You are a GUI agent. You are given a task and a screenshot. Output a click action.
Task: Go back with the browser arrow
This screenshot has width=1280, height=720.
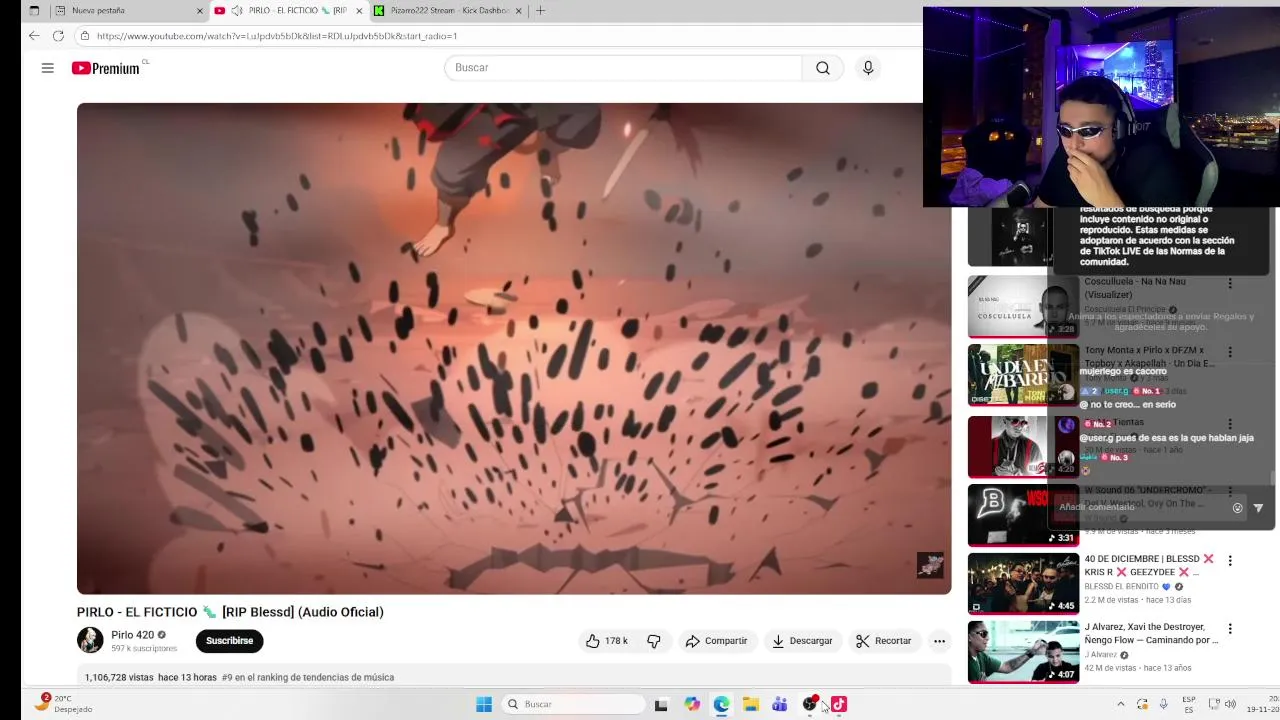[34, 36]
